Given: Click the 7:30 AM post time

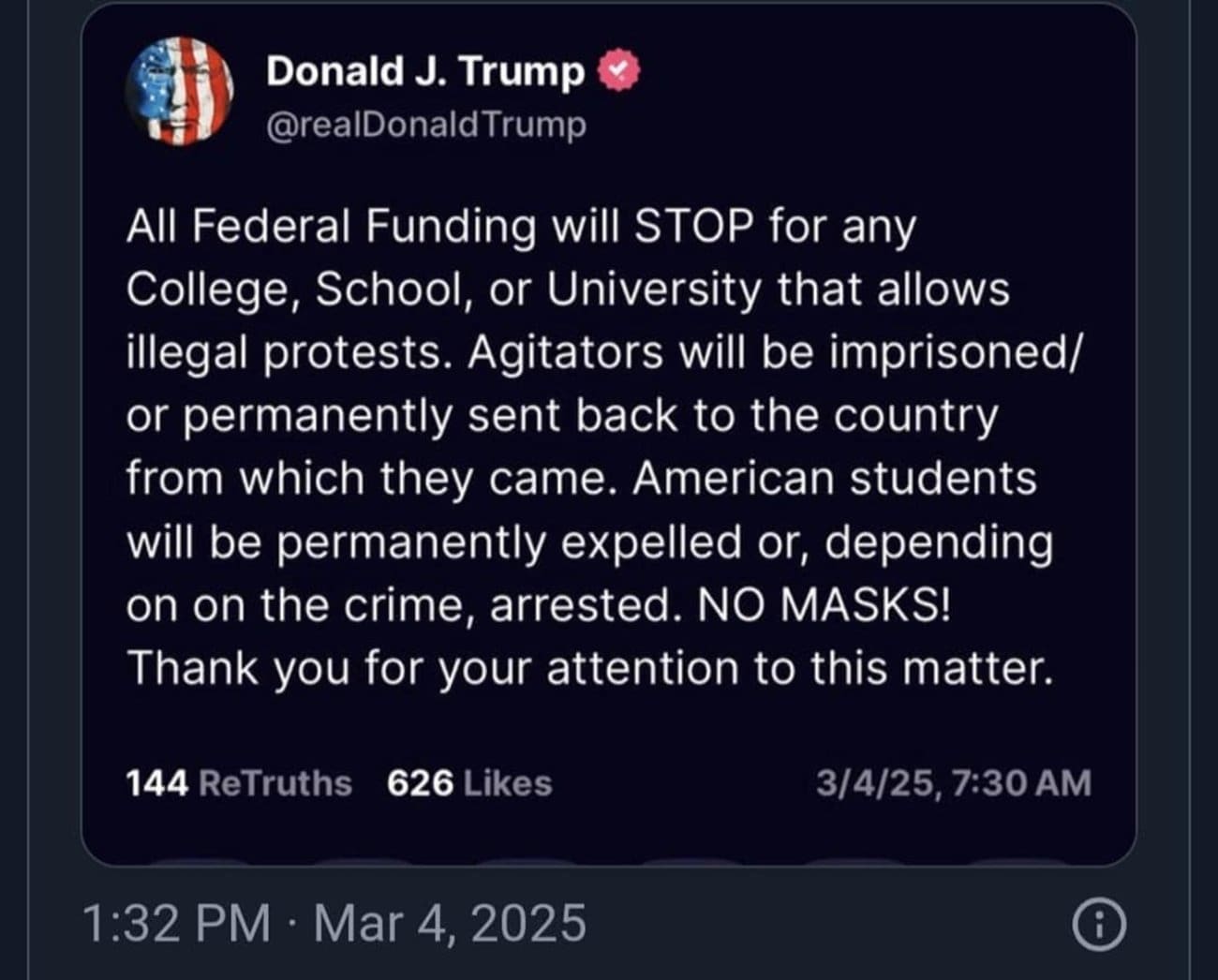Looking at the screenshot, I should [x=1020, y=783].
